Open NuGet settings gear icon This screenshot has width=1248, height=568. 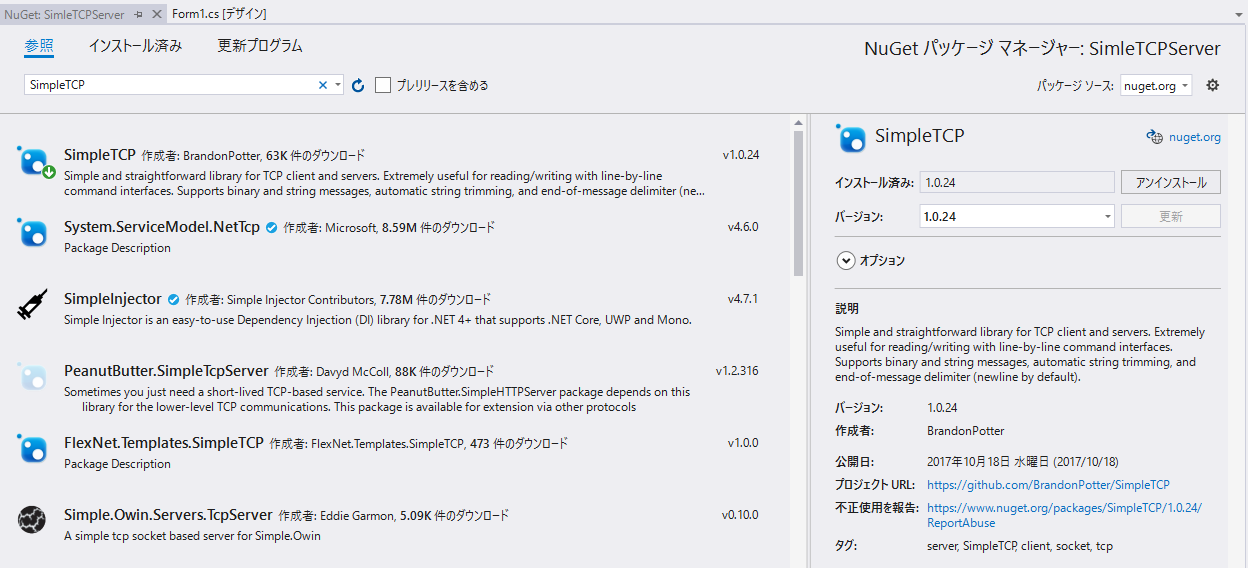[x=1213, y=86]
